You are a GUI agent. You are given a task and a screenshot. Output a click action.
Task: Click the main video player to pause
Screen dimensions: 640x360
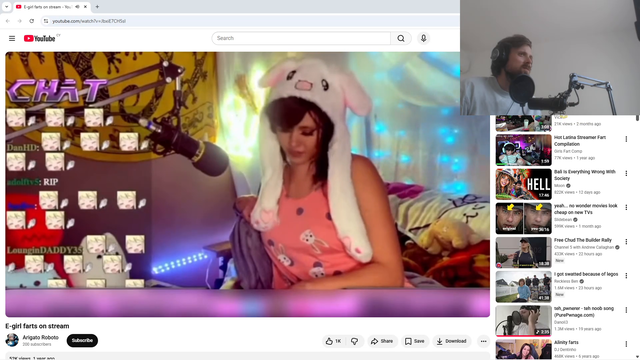coord(247,184)
